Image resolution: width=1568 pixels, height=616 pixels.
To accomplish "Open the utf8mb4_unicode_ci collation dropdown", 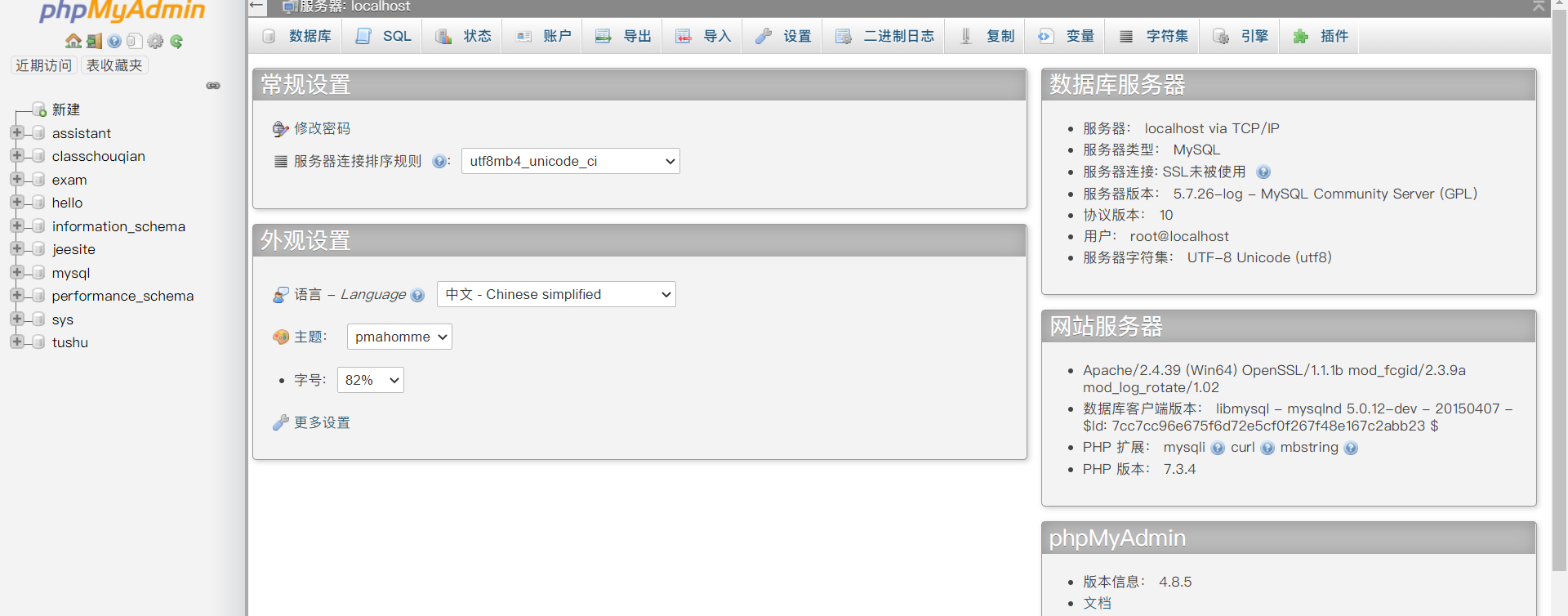I will tap(571, 161).
